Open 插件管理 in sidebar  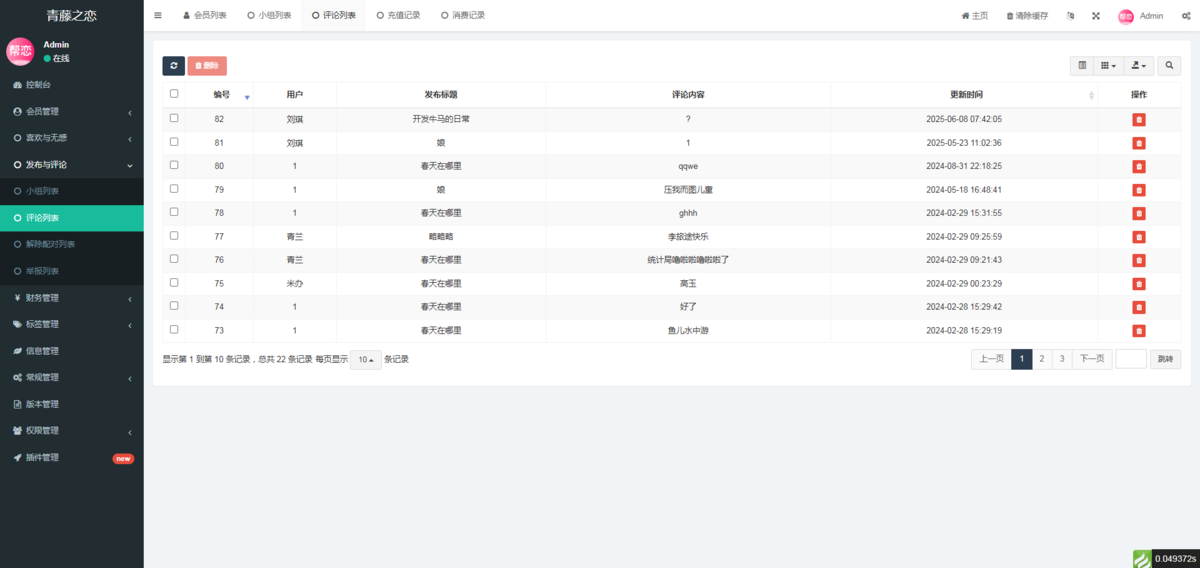72,458
